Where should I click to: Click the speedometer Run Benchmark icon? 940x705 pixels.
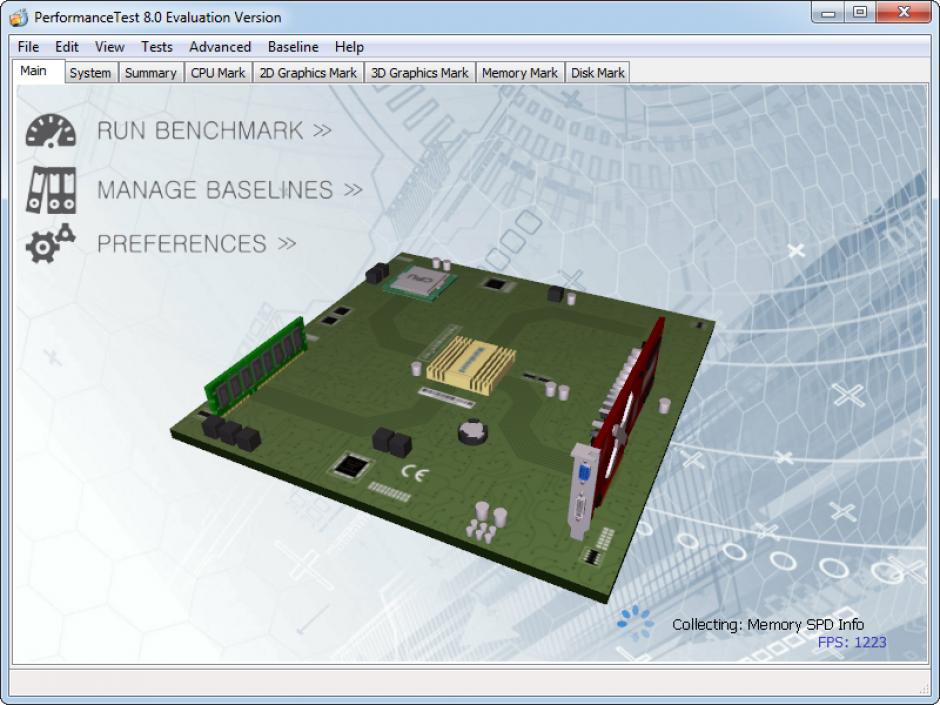pyautogui.click(x=51, y=131)
